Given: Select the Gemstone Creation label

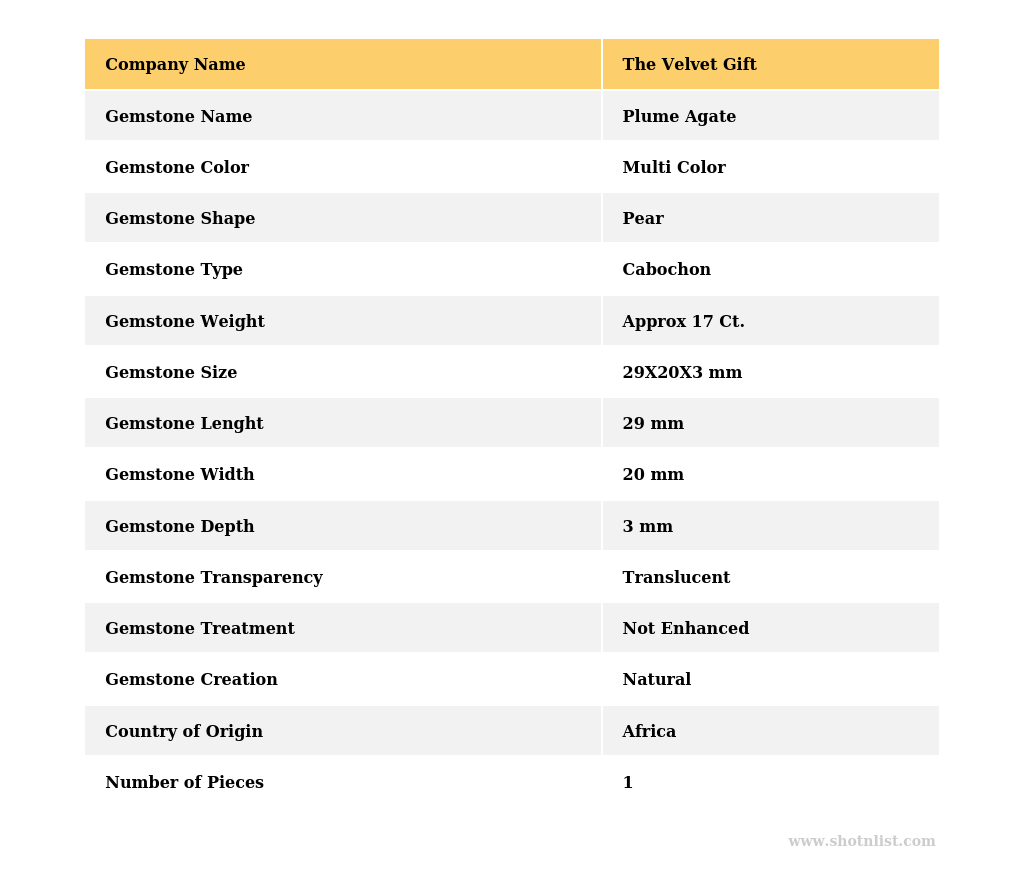Looking at the screenshot, I should pyautogui.click(x=191, y=680).
